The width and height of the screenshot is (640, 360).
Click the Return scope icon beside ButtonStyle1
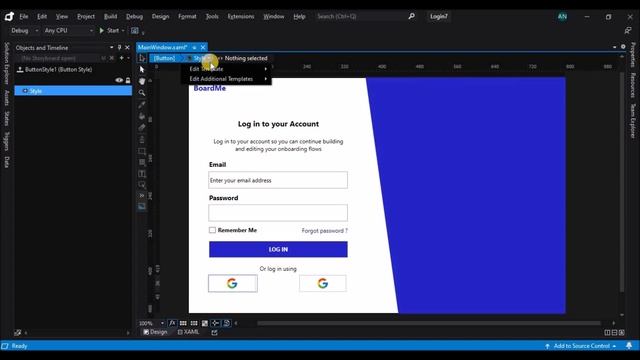click(20, 69)
